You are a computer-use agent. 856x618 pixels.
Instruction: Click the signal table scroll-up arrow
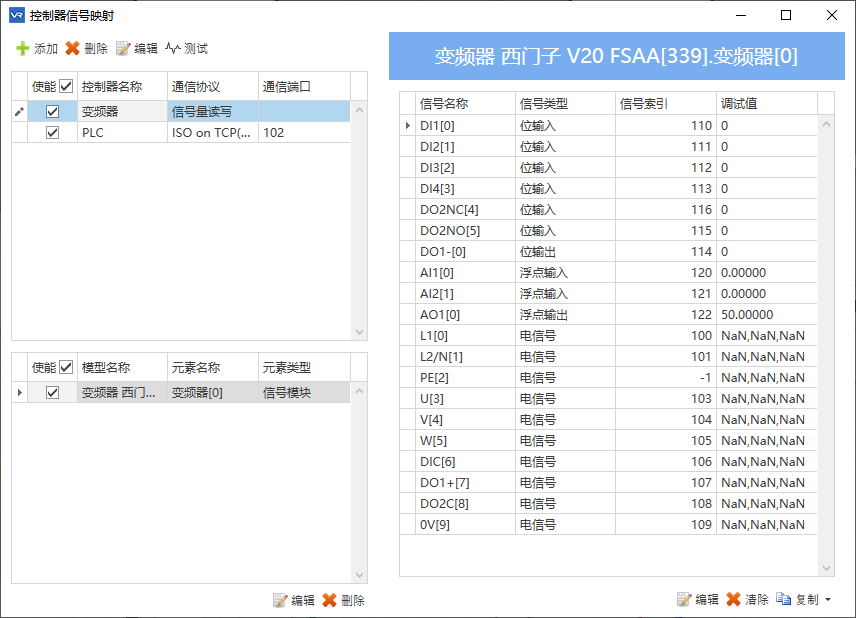(x=827, y=124)
